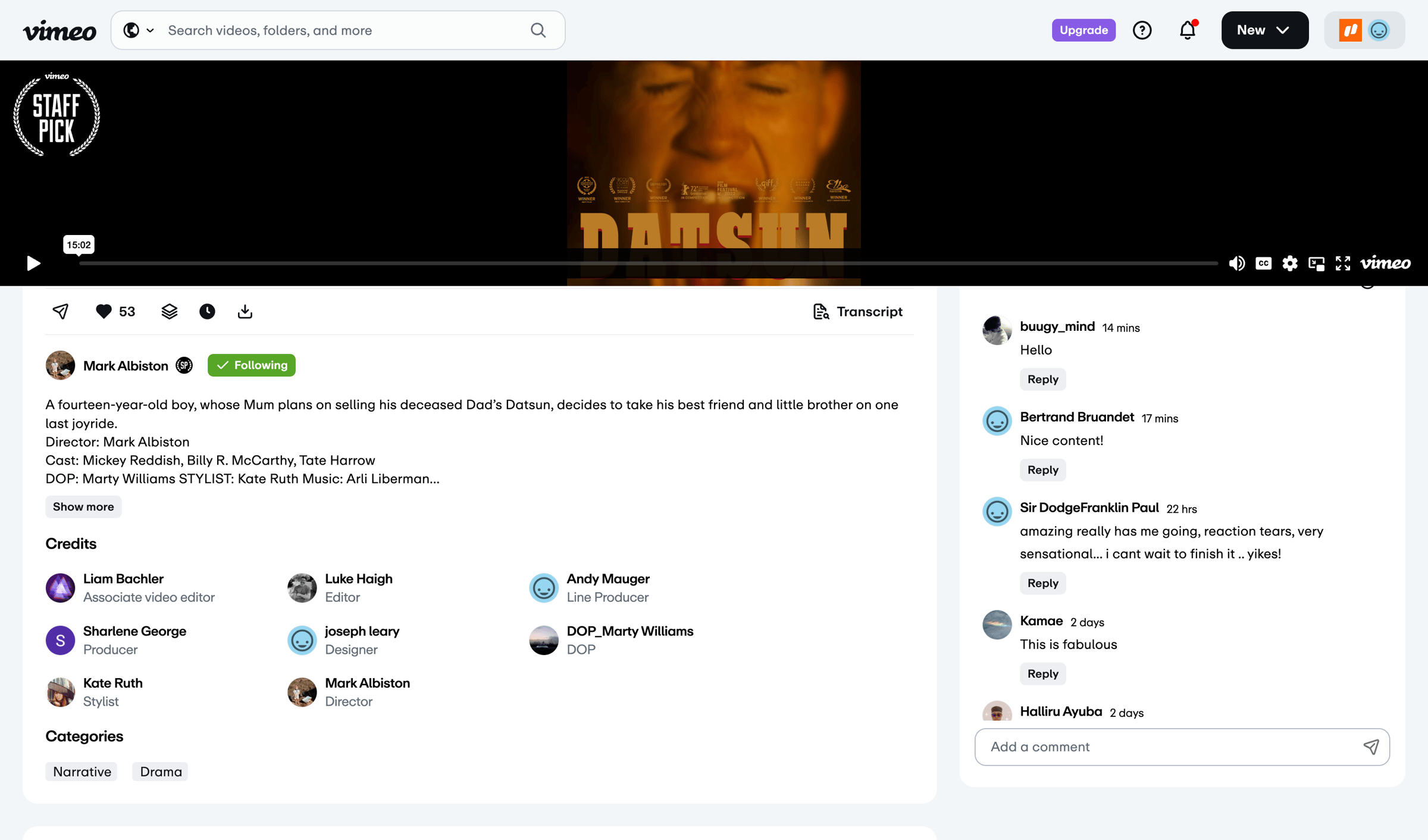The height and width of the screenshot is (840, 1428).
Task: Select the Narrative category tag
Action: coord(82,772)
